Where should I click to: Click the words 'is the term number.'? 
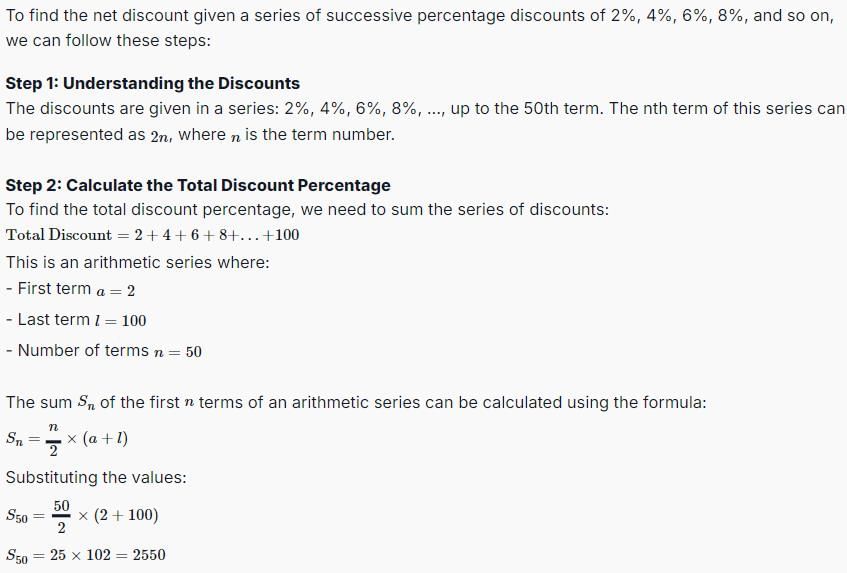click(x=320, y=134)
